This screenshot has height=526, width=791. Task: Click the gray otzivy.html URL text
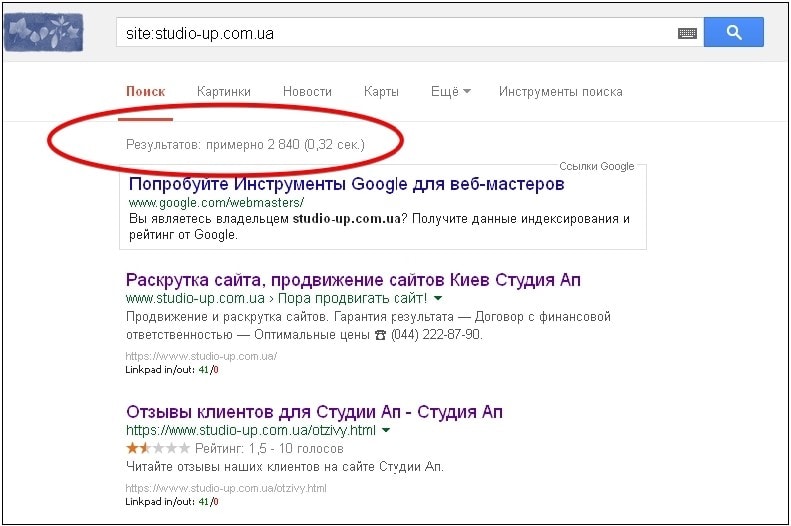click(226, 488)
